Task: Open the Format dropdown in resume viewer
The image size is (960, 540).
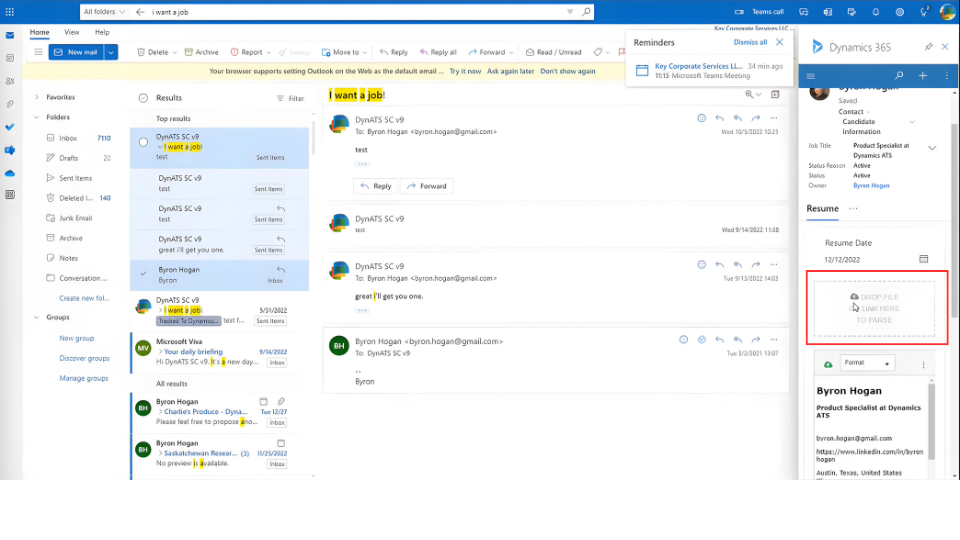Action: pos(867,363)
